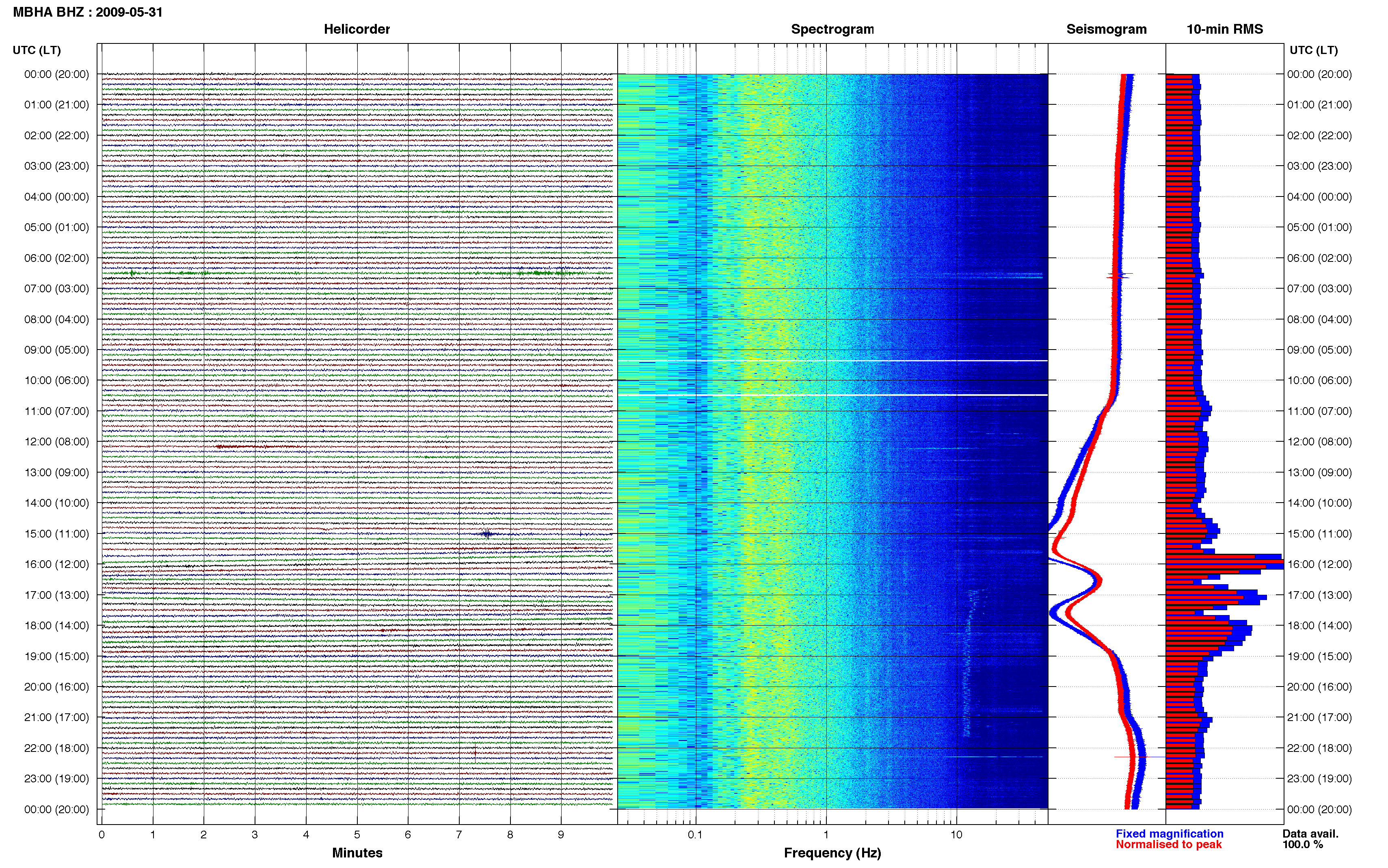Click the 'Frequency (Hz)' axis title
This screenshot has height=868, width=1388.
pos(832,853)
